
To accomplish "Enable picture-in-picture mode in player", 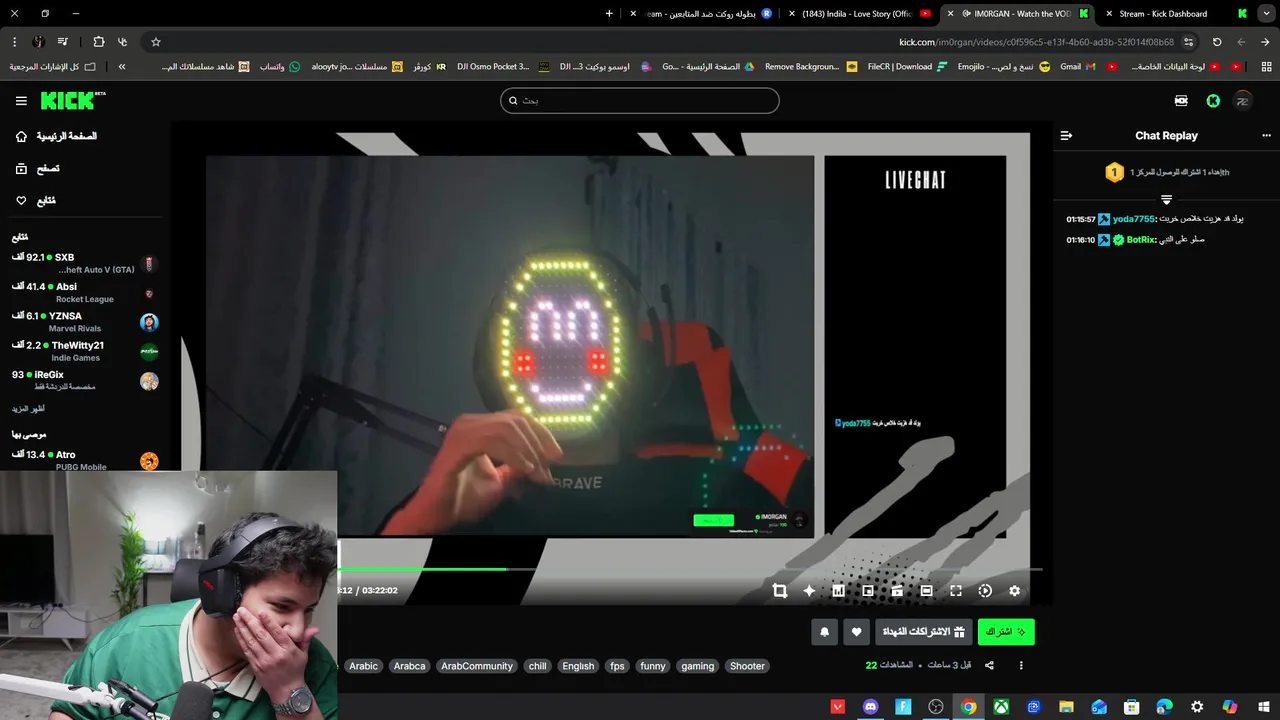I will (868, 591).
